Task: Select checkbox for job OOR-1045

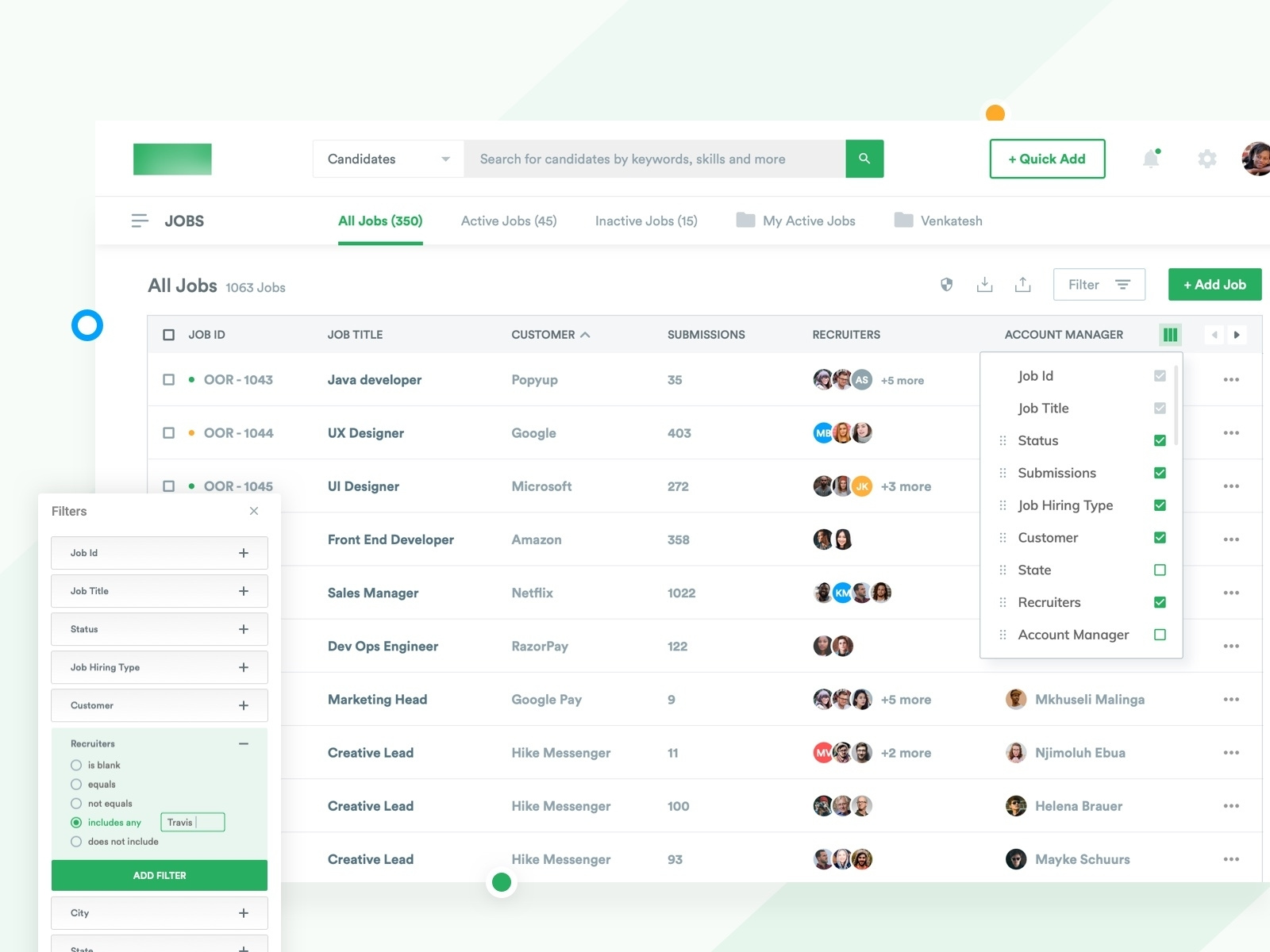Action: (168, 486)
